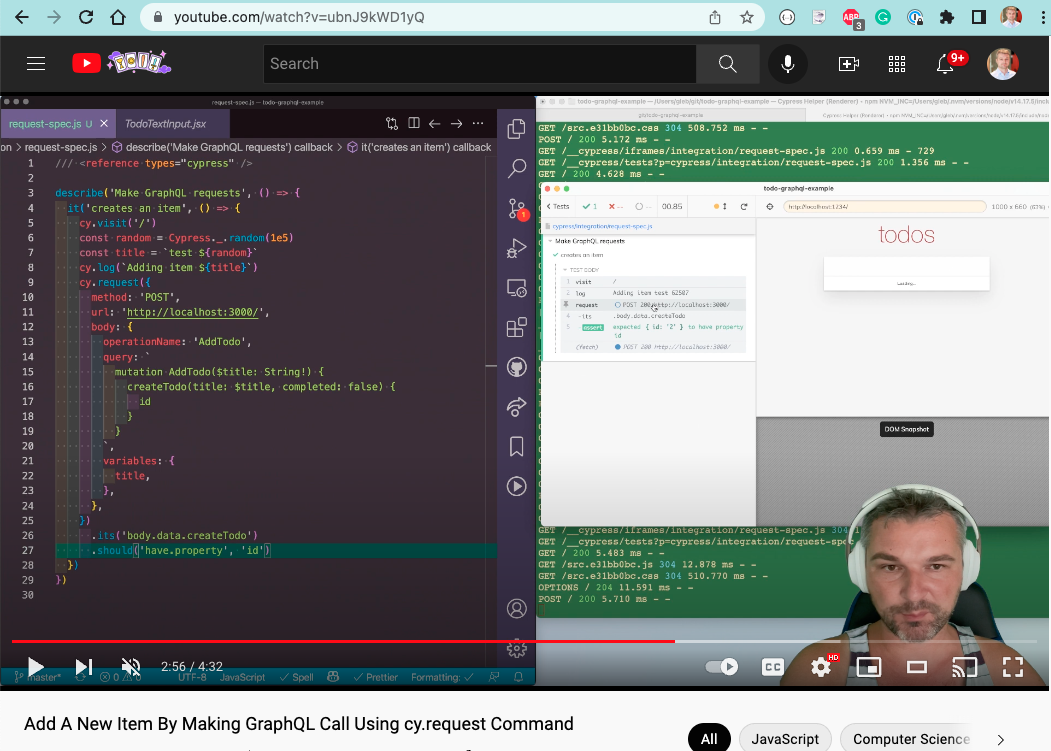Go back to previous browser page
The height and width of the screenshot is (751, 1051).
21,17
